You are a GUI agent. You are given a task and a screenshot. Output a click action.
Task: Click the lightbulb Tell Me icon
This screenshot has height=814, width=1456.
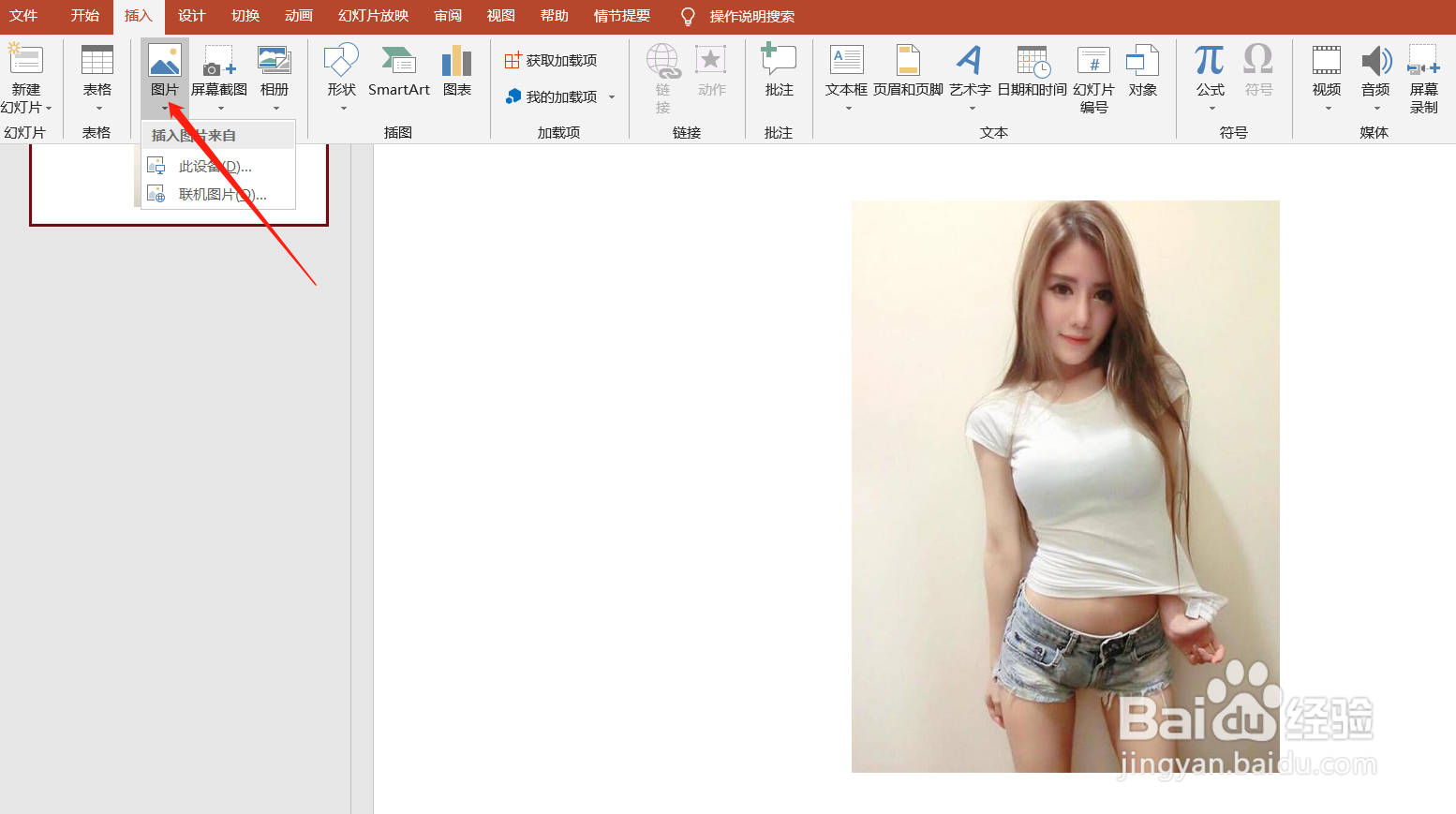pos(688,17)
